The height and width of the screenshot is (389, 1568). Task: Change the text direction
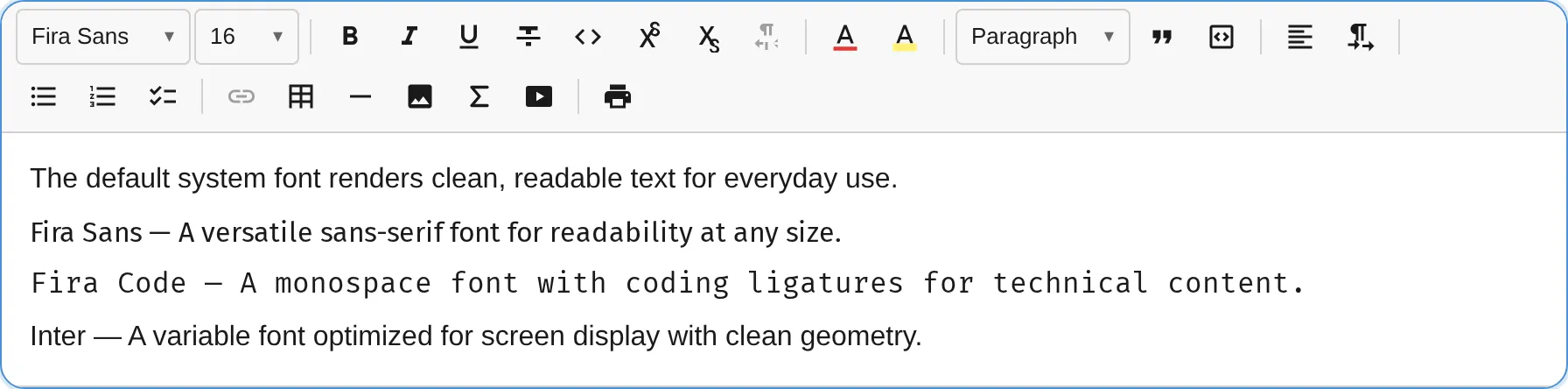[1360, 37]
